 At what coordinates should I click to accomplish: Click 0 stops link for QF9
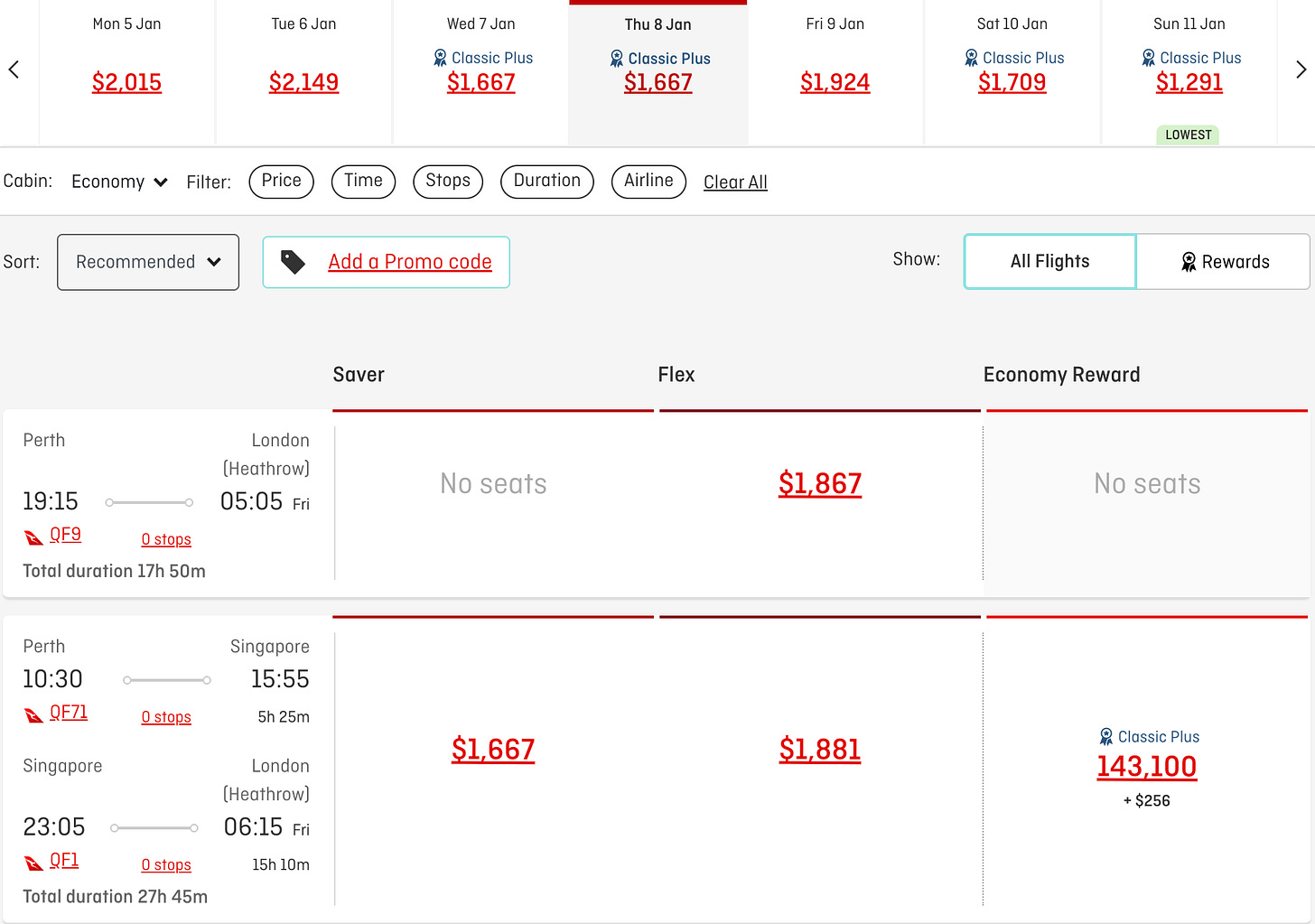(x=166, y=539)
